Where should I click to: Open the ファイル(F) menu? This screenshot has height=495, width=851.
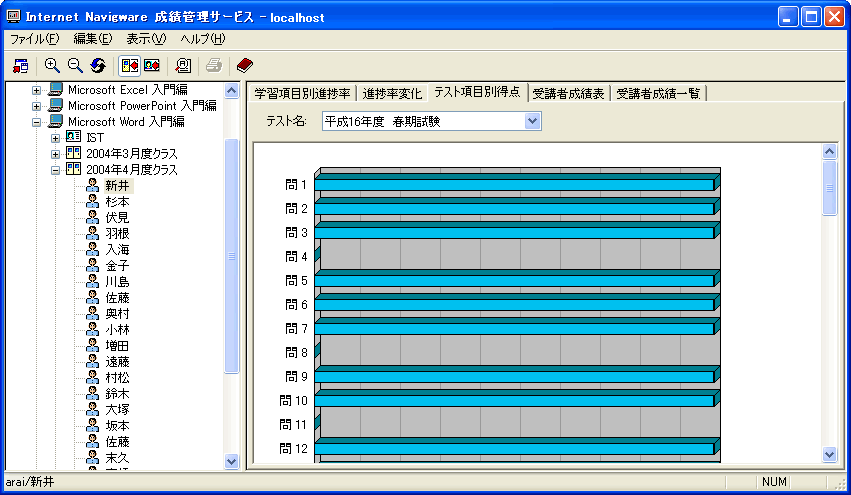[x=35, y=39]
